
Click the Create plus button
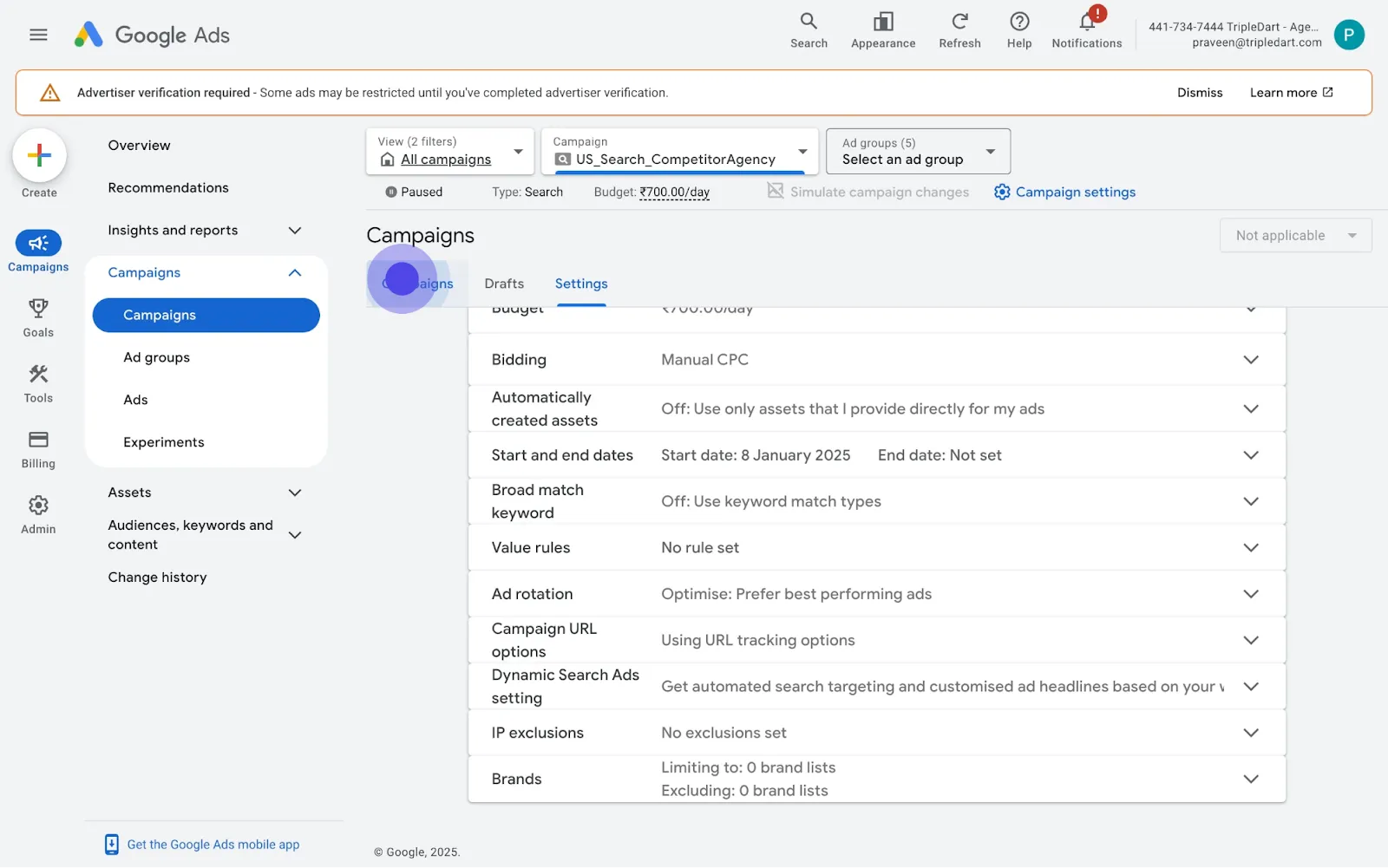click(x=39, y=156)
